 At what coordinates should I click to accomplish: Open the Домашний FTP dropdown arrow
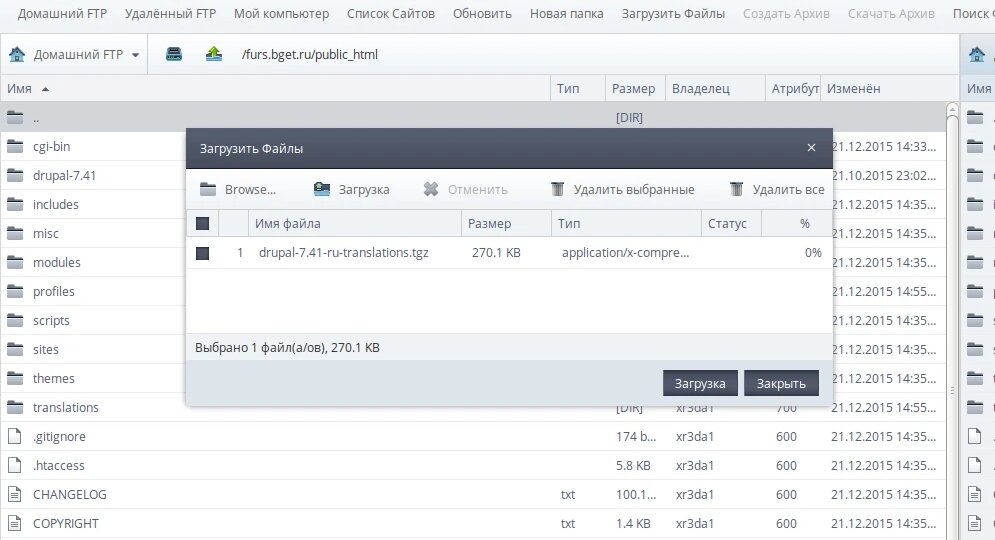tap(135, 55)
